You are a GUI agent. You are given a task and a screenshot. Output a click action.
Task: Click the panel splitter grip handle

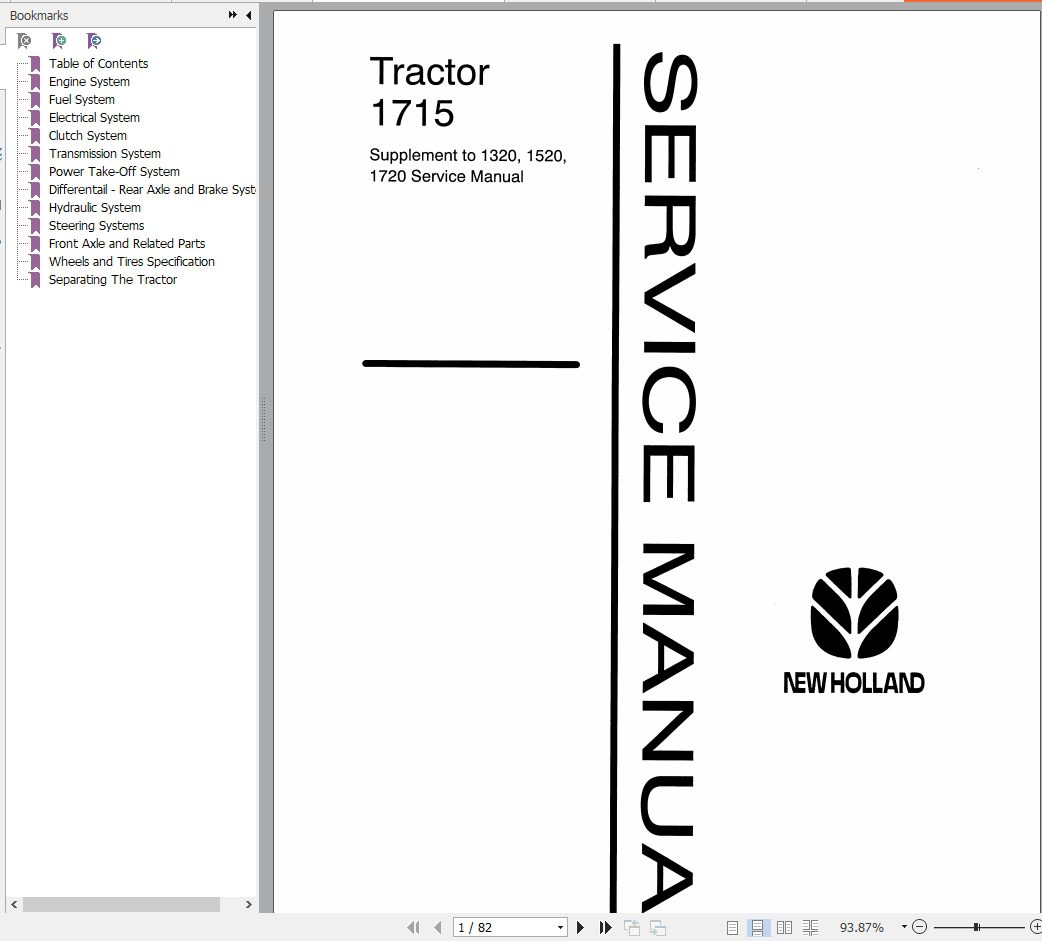[264, 419]
